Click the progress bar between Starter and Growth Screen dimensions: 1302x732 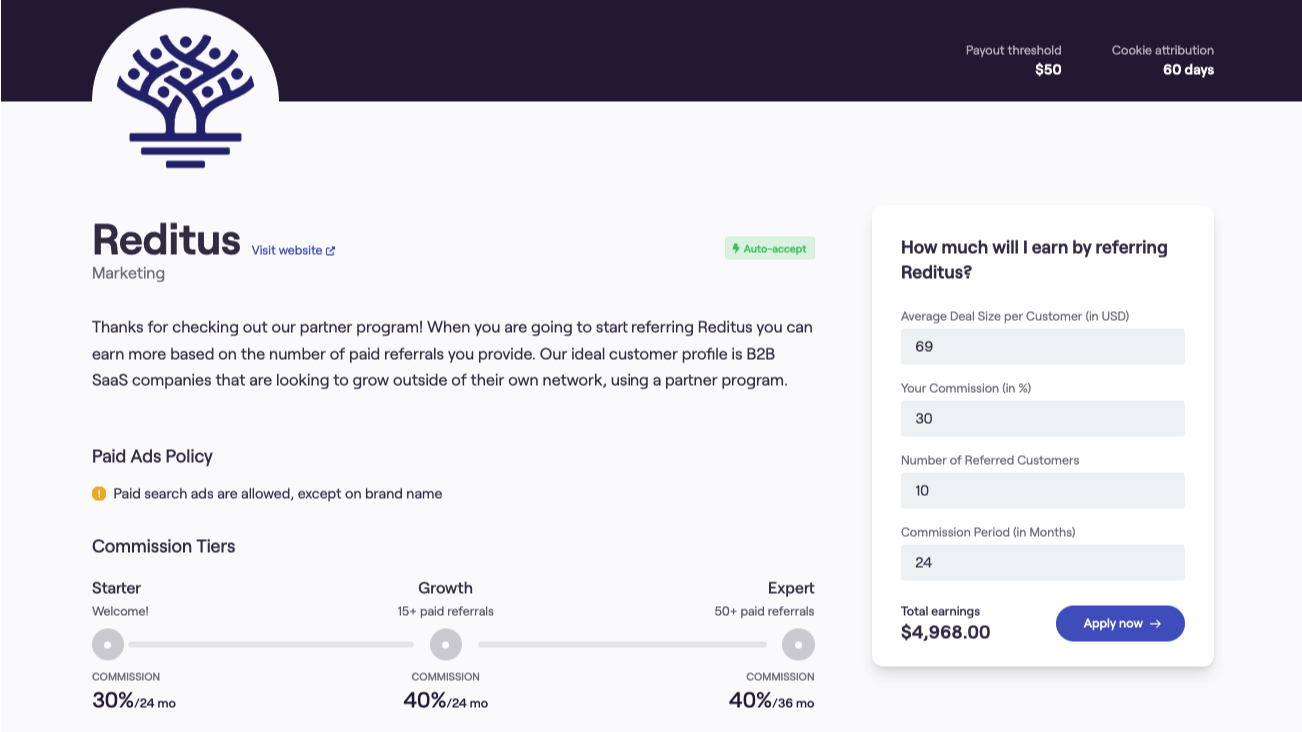[x=271, y=644]
